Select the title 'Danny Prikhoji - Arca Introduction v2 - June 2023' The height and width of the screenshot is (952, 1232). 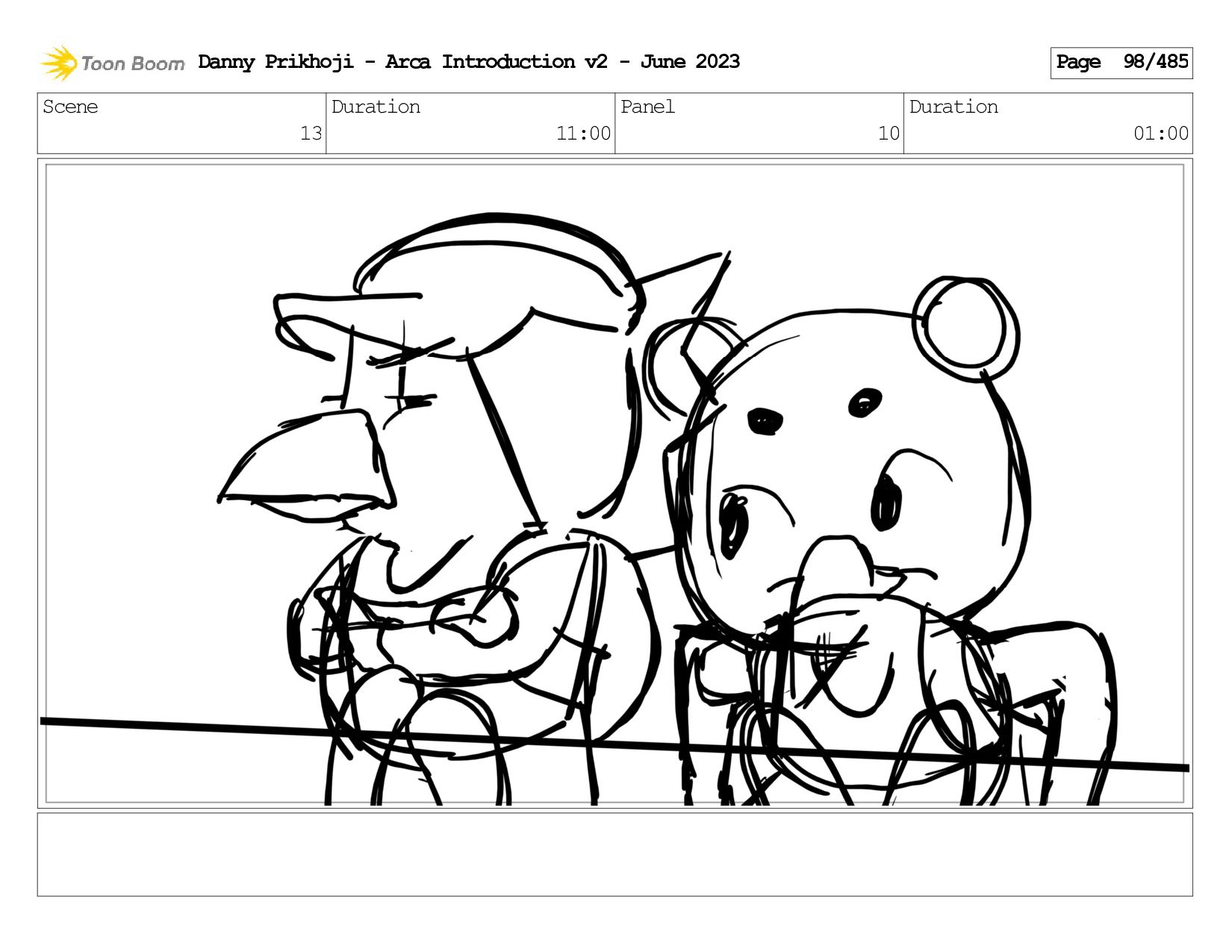click(x=469, y=62)
